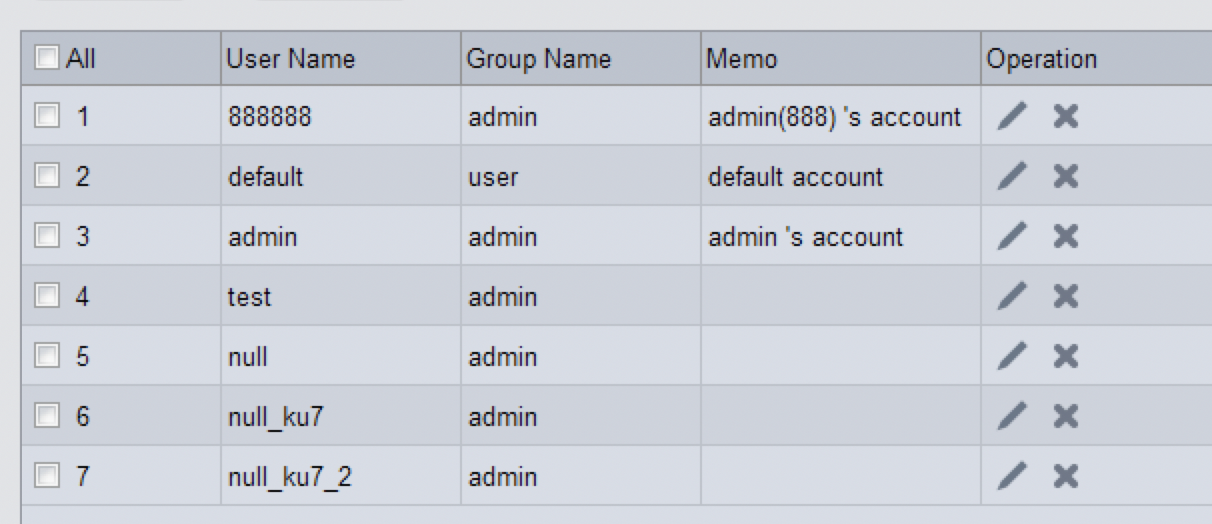
Task: Toggle the checkbox for row 2
Action: [x=47, y=177]
